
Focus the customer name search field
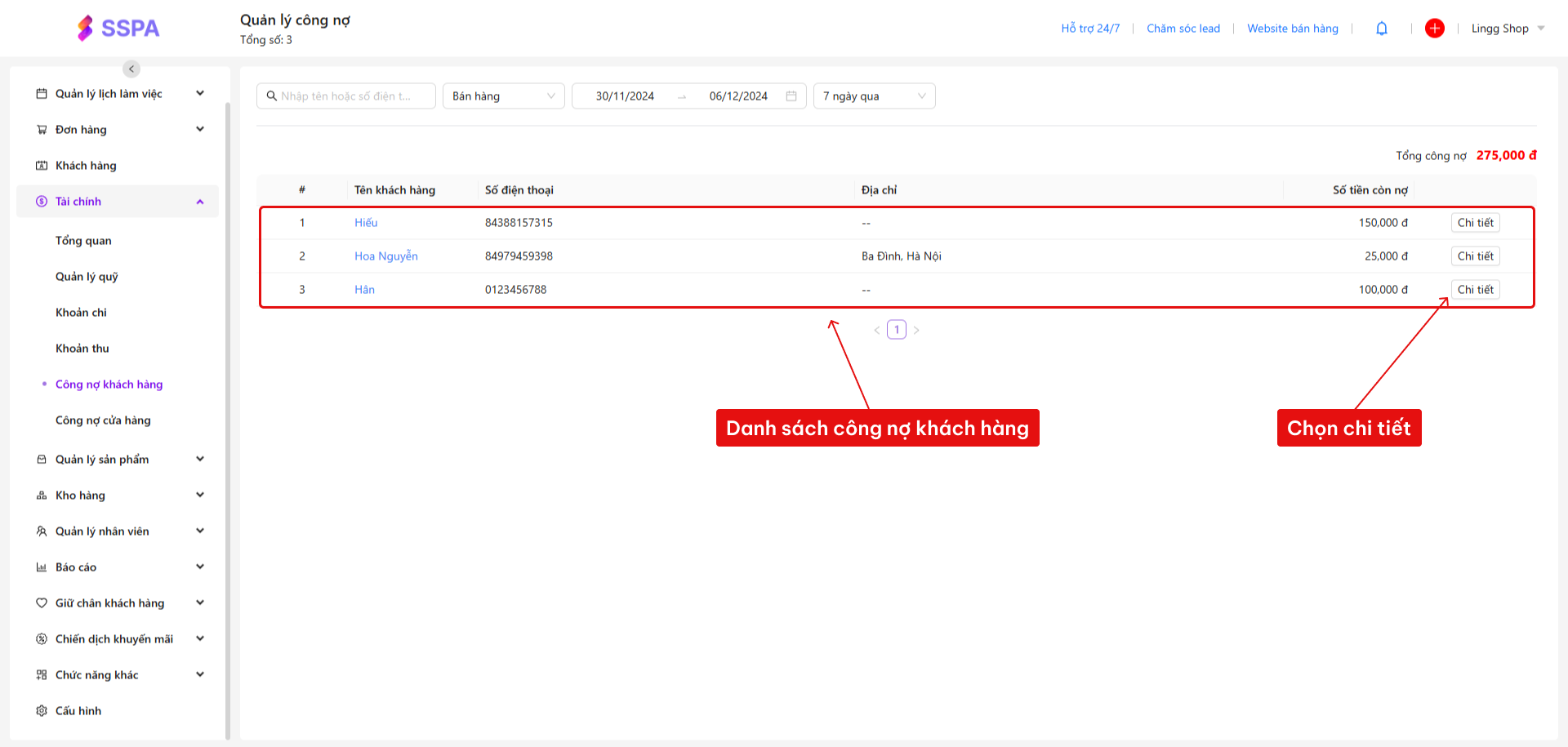(x=346, y=96)
